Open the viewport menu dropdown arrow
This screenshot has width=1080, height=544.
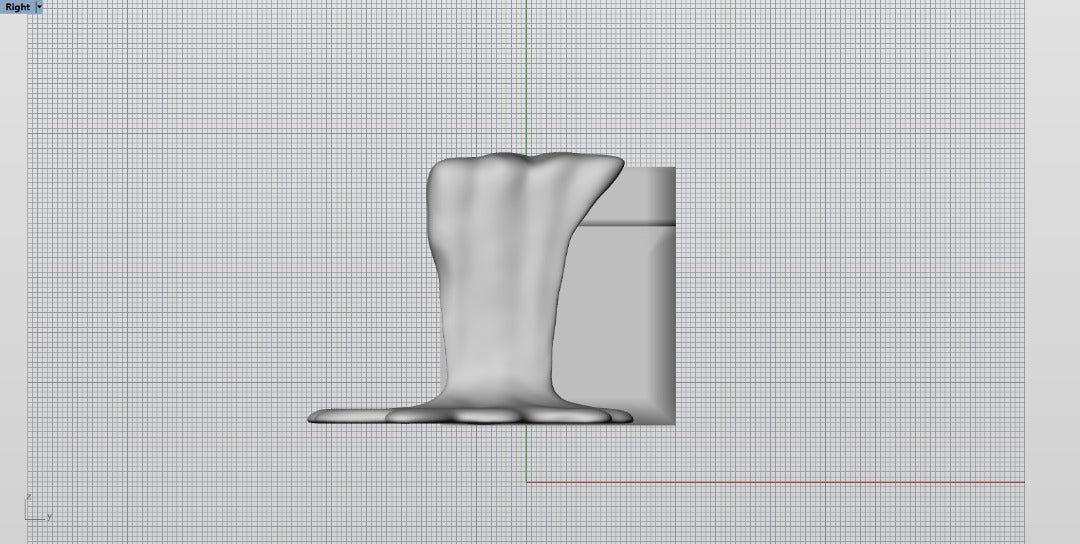point(39,6)
